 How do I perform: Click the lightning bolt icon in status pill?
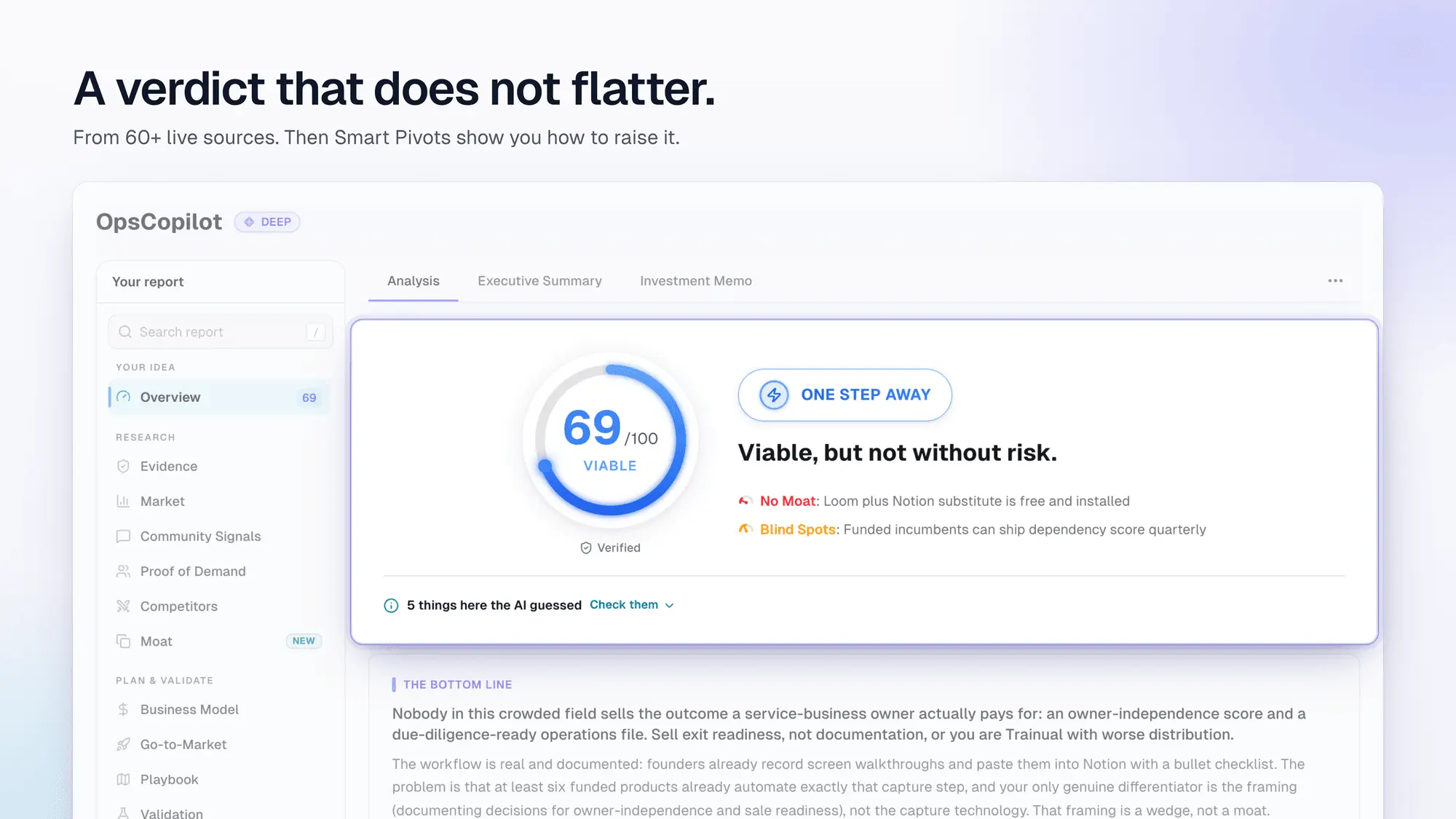click(x=774, y=395)
